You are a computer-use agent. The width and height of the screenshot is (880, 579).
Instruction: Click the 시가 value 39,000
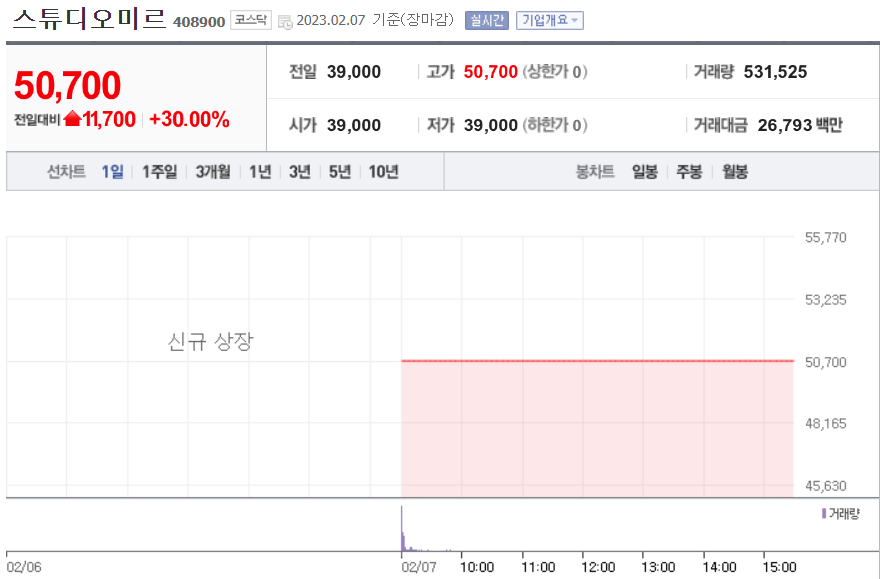pos(354,125)
